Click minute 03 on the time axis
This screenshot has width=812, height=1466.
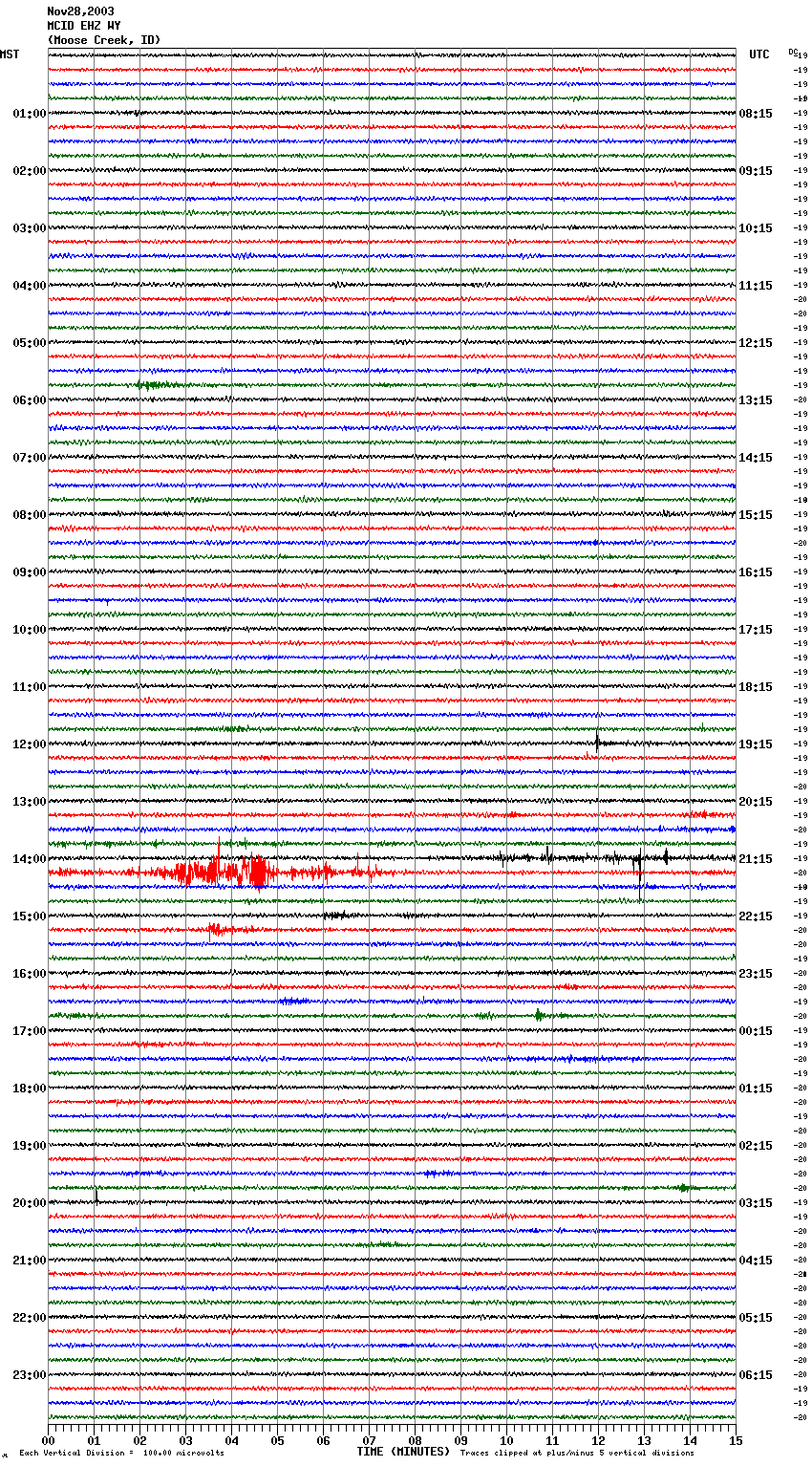point(185,1440)
